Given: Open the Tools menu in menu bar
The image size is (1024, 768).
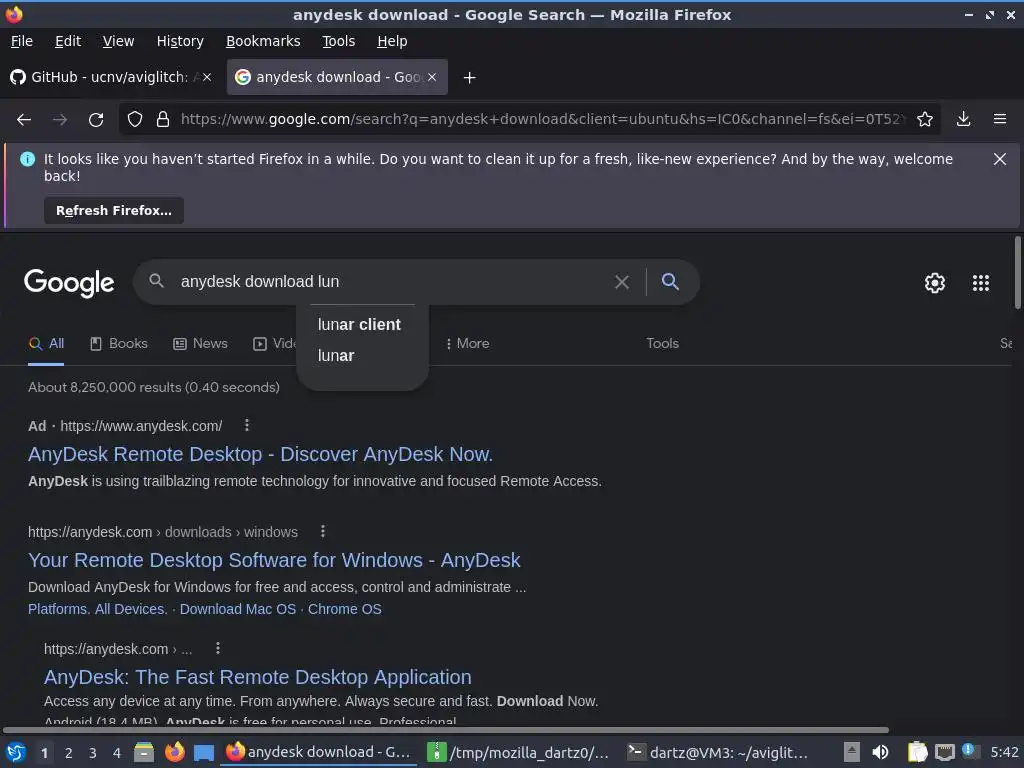Looking at the screenshot, I should (x=338, y=41).
